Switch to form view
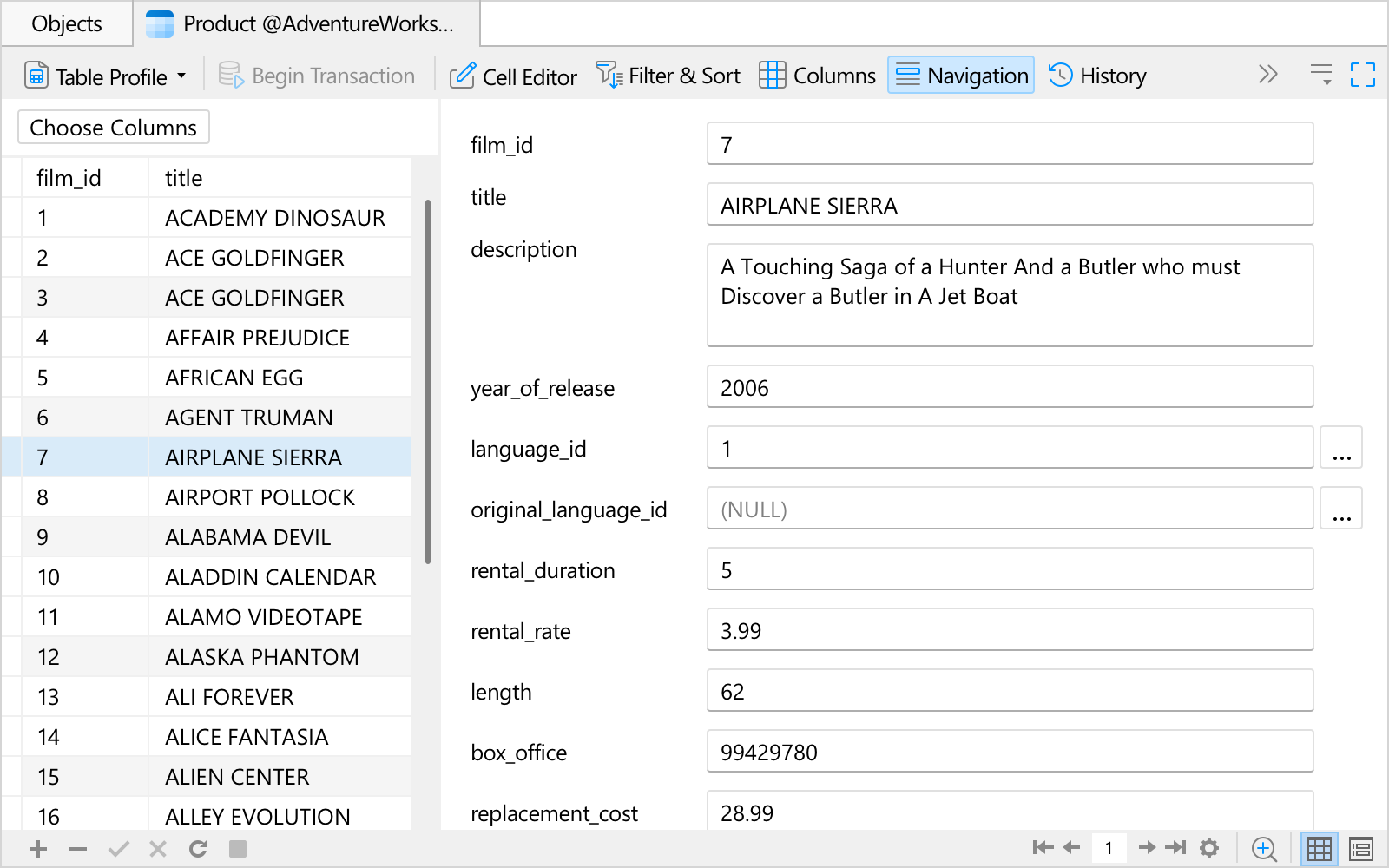Viewport: 1389px width, 868px height. tap(1361, 849)
